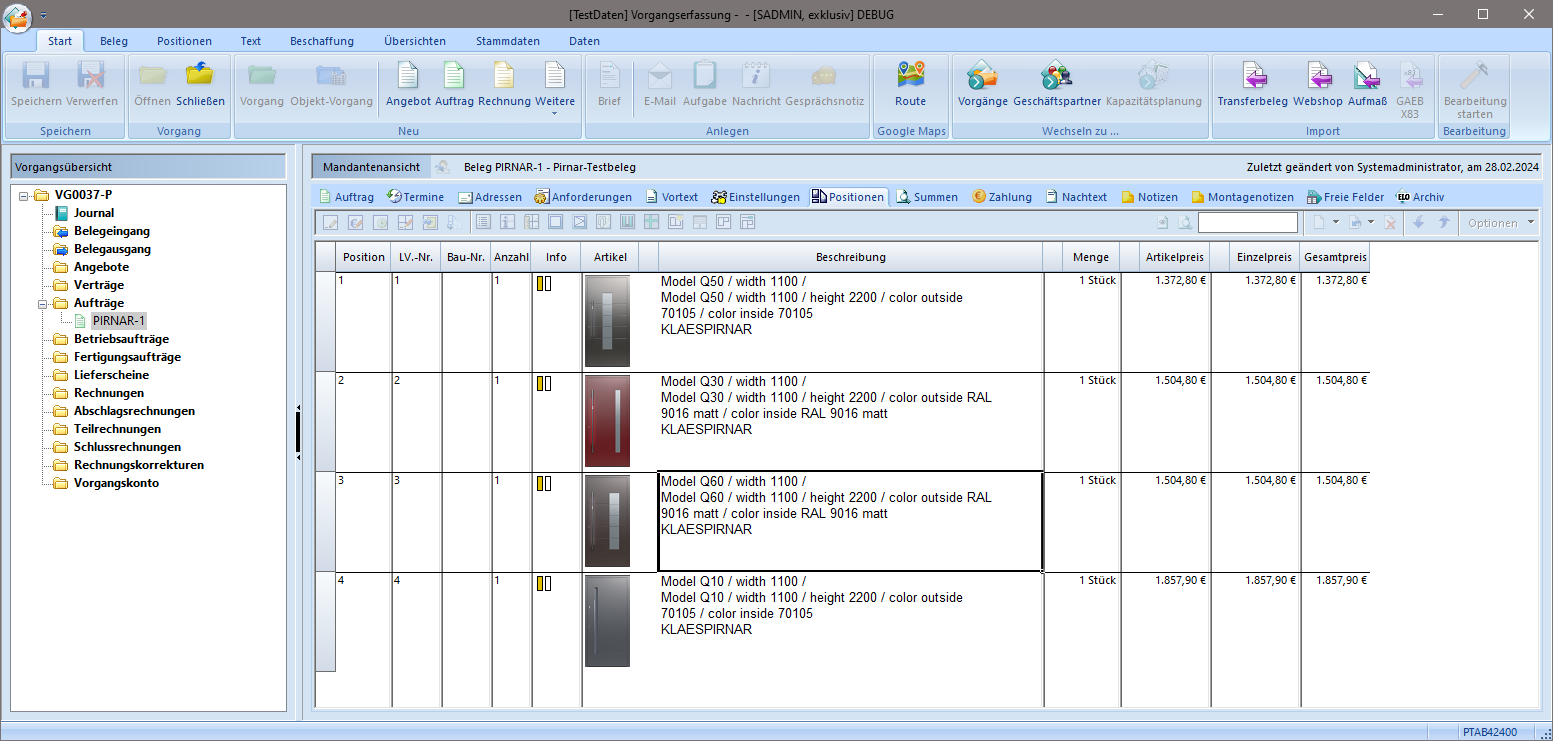Open the Optionen dropdown

click(x=1499, y=223)
